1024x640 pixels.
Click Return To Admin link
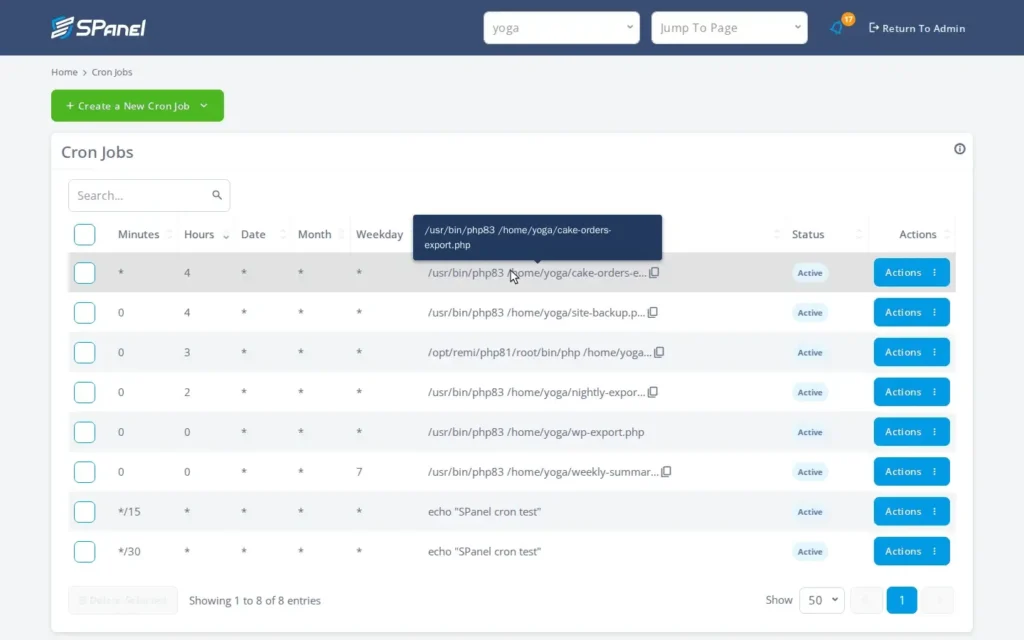coord(917,28)
